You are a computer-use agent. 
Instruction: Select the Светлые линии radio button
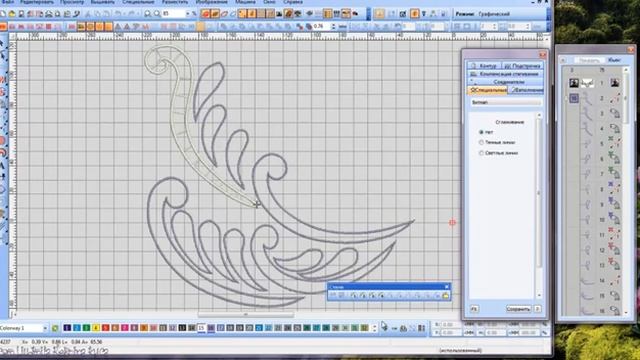[x=481, y=153]
